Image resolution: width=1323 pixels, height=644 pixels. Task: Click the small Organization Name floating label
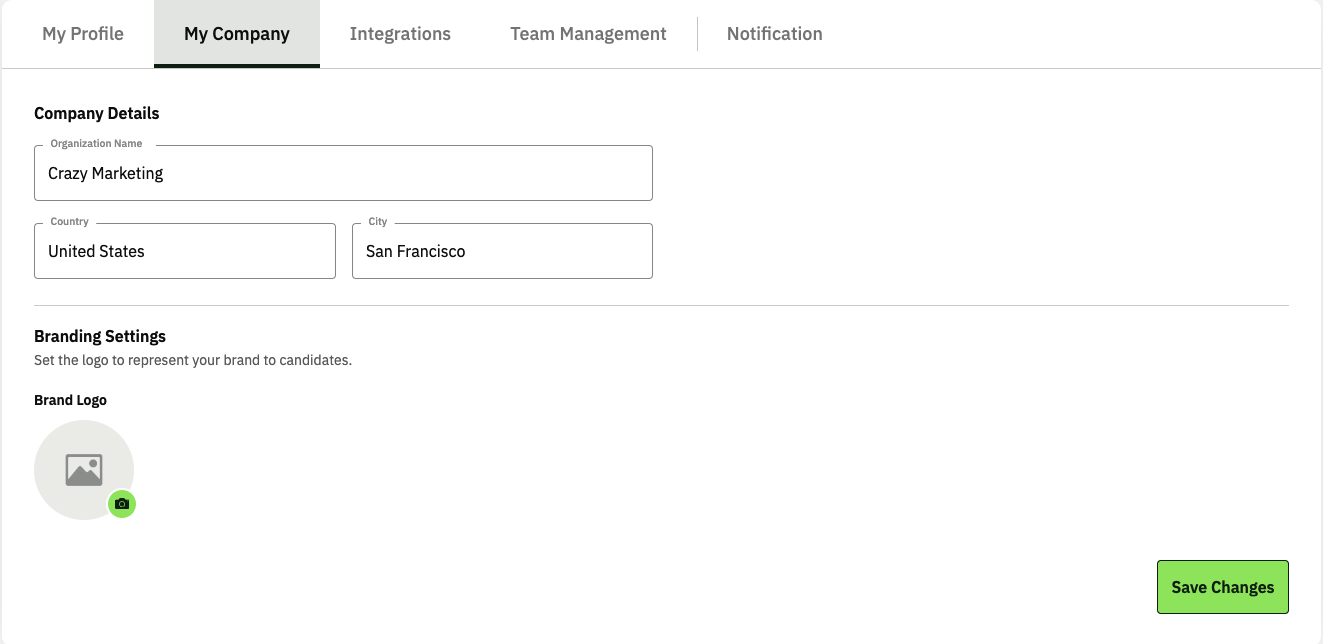click(x=96, y=144)
